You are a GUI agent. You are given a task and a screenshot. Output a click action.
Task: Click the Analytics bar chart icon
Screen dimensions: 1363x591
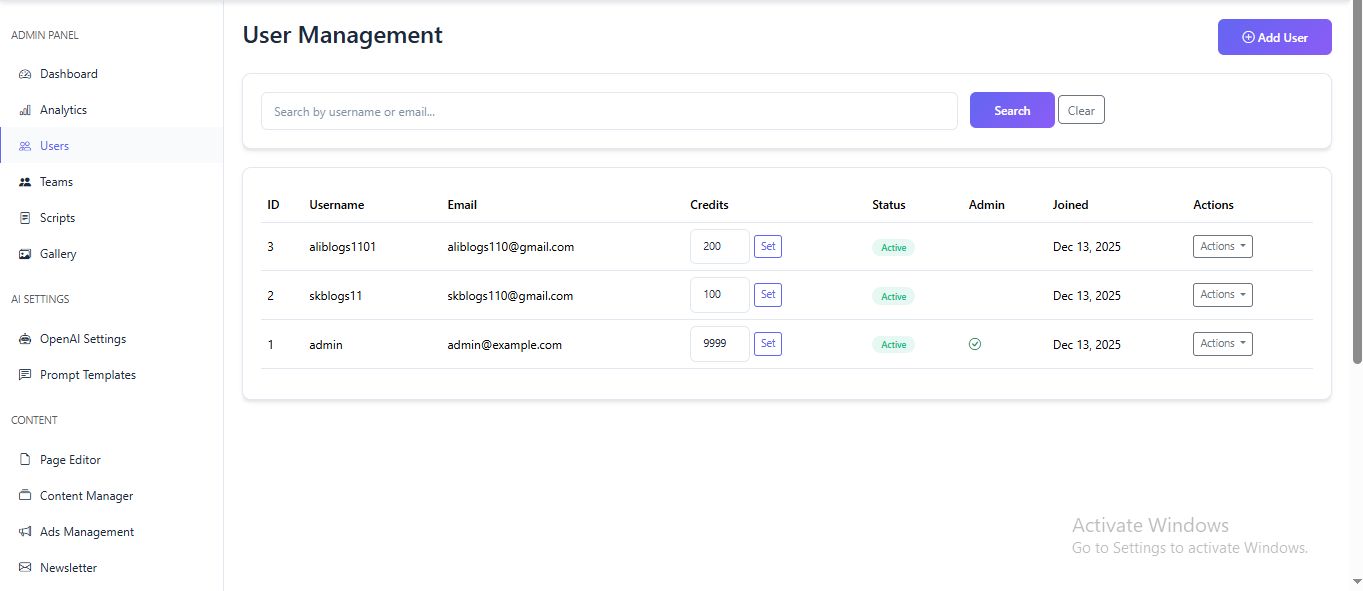point(25,110)
